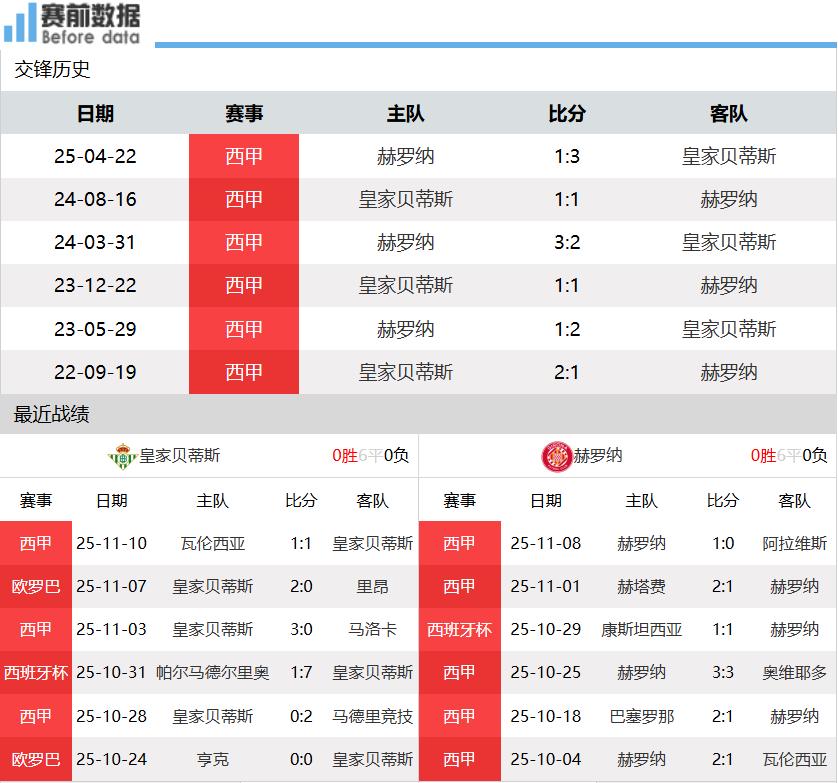Click 马洛卡 in the 25-11-03 match
Screen dimensions: 838x783
[373, 629]
